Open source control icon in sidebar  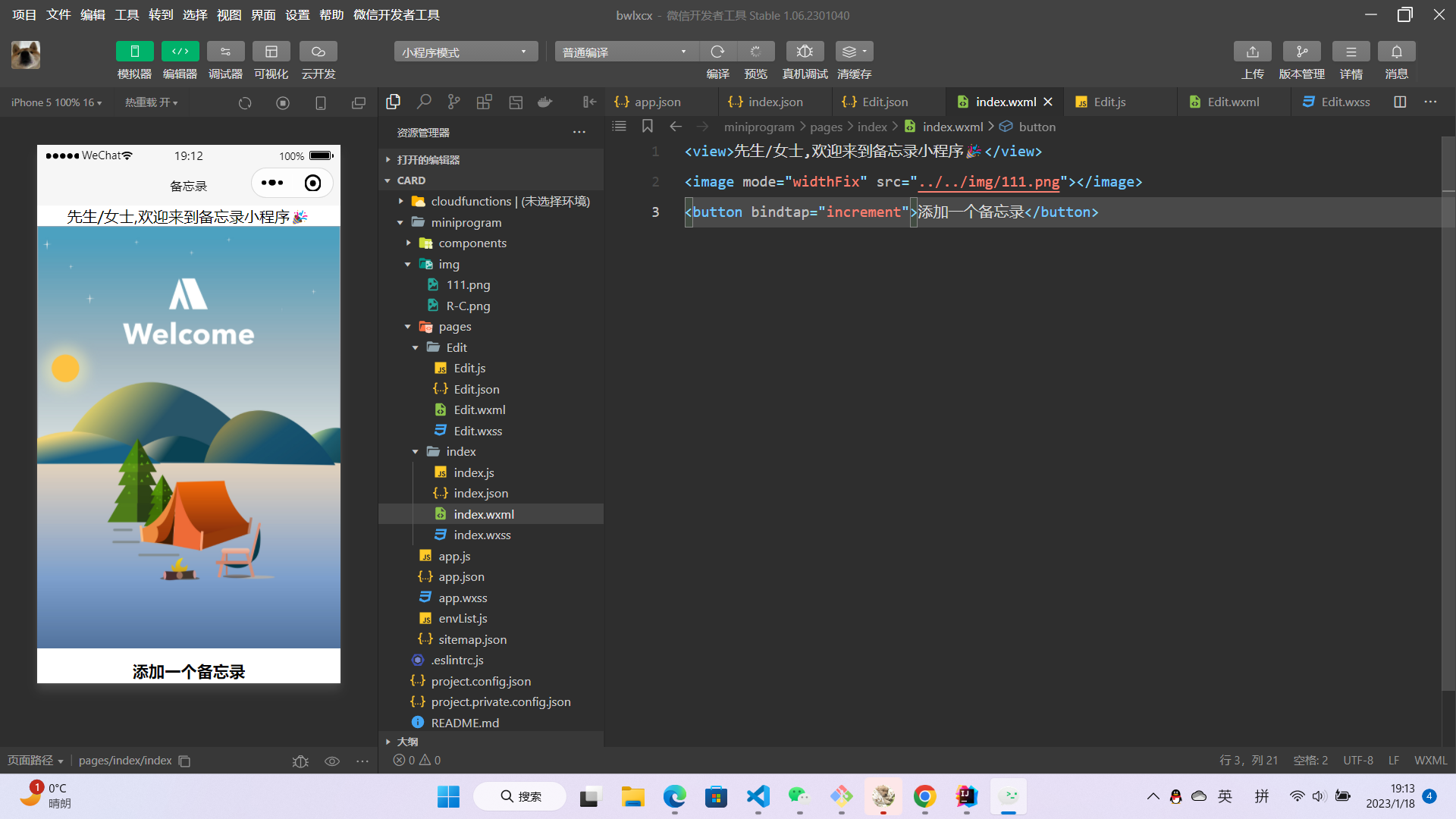(x=453, y=102)
